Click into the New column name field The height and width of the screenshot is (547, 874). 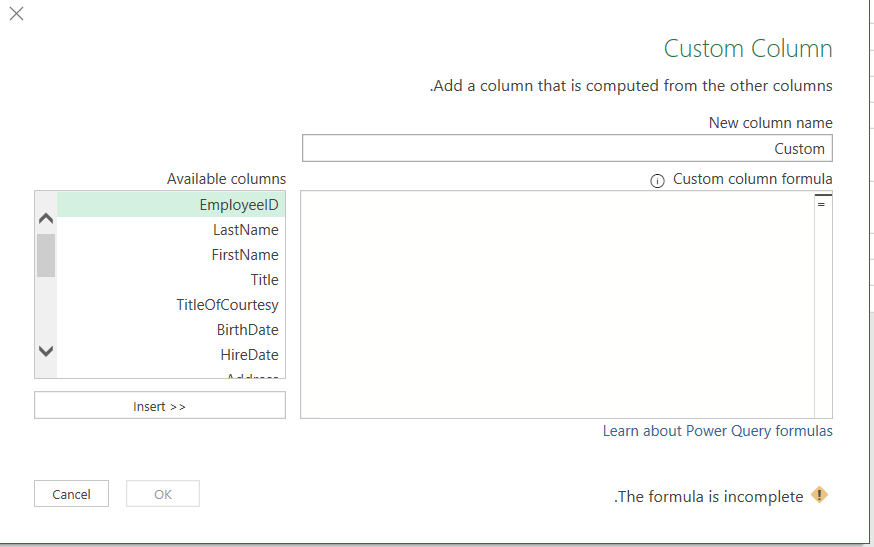567,148
